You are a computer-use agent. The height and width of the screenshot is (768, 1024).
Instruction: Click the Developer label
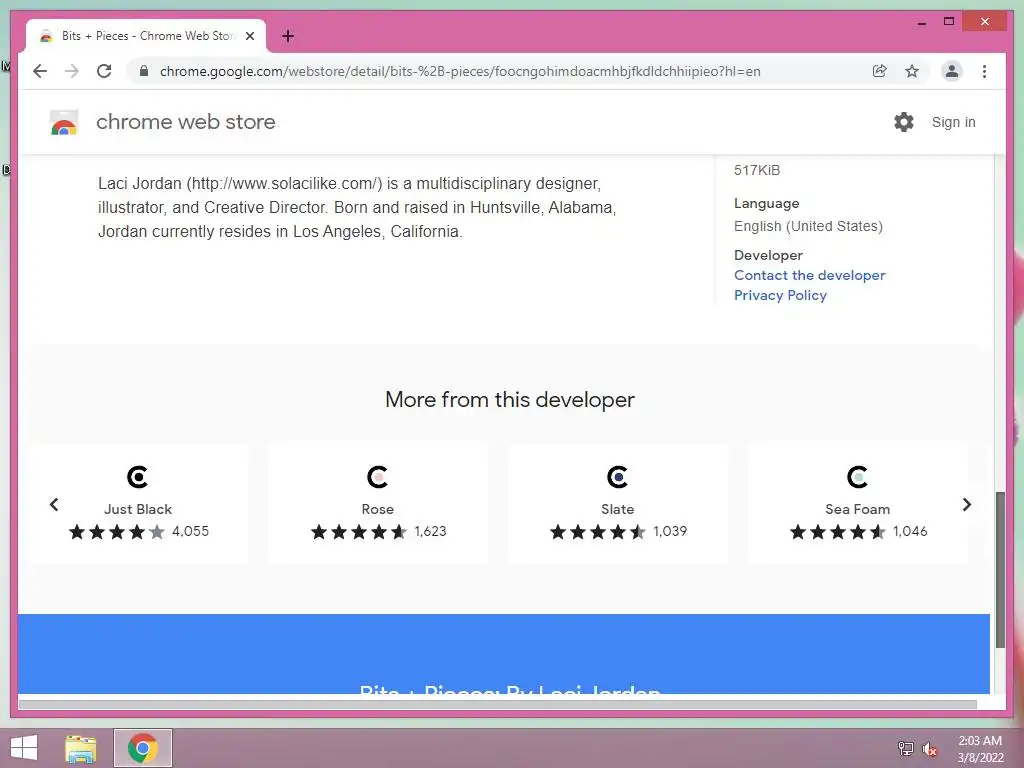click(x=768, y=255)
